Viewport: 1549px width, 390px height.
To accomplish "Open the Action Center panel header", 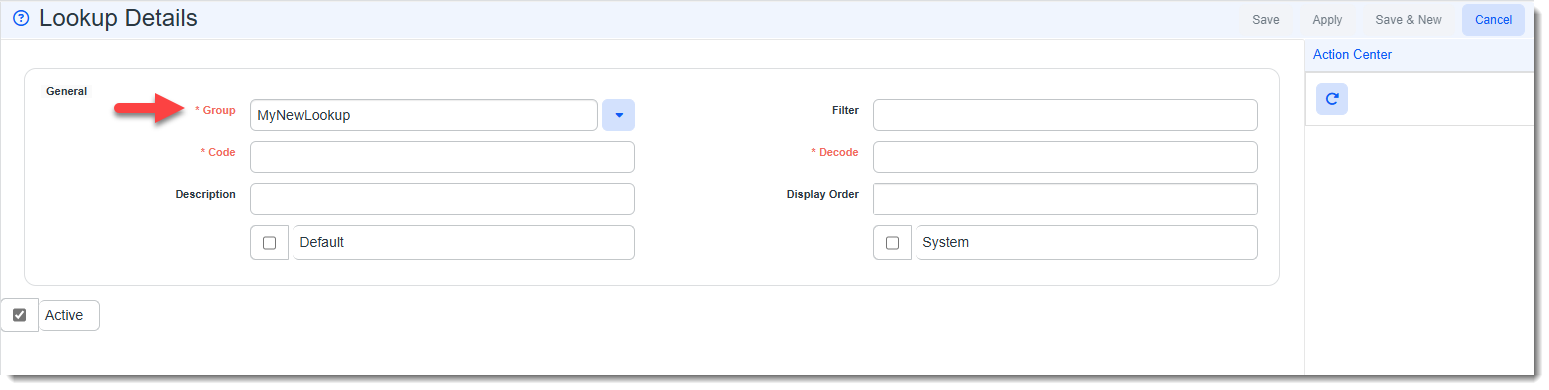I will [1419, 55].
